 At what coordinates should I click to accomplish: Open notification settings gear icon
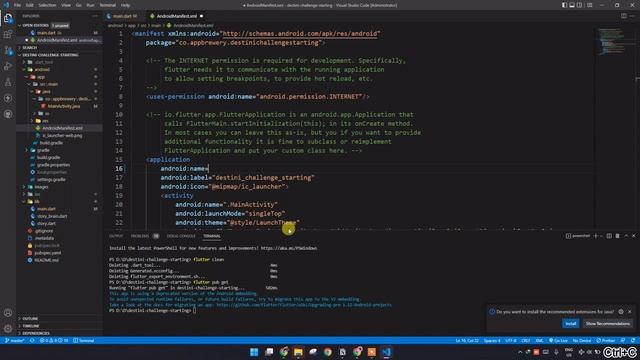(621, 311)
